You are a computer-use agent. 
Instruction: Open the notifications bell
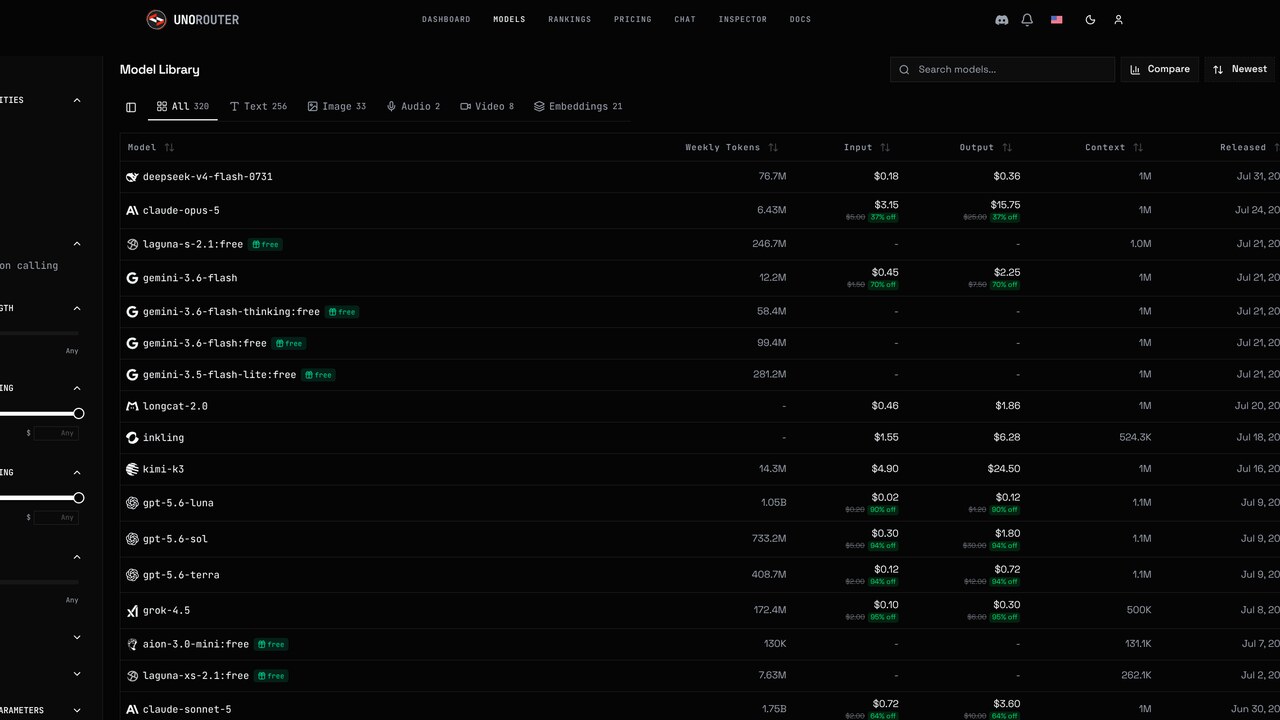tap(1027, 19)
